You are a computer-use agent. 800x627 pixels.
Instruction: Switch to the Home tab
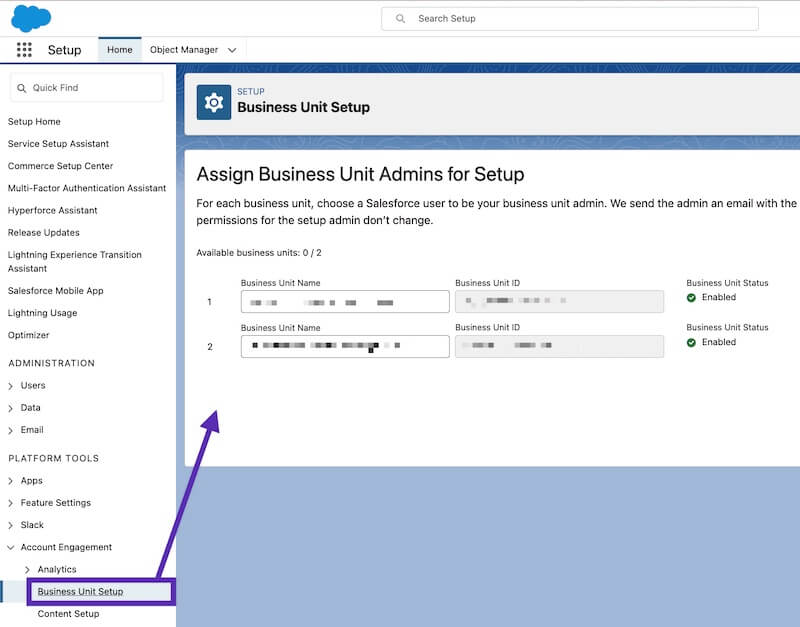click(120, 49)
